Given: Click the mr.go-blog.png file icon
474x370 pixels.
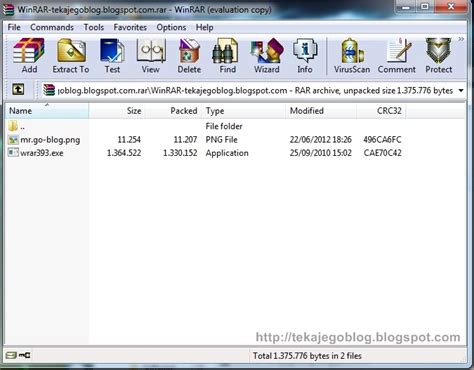Looking at the screenshot, I should pyautogui.click(x=13, y=140).
